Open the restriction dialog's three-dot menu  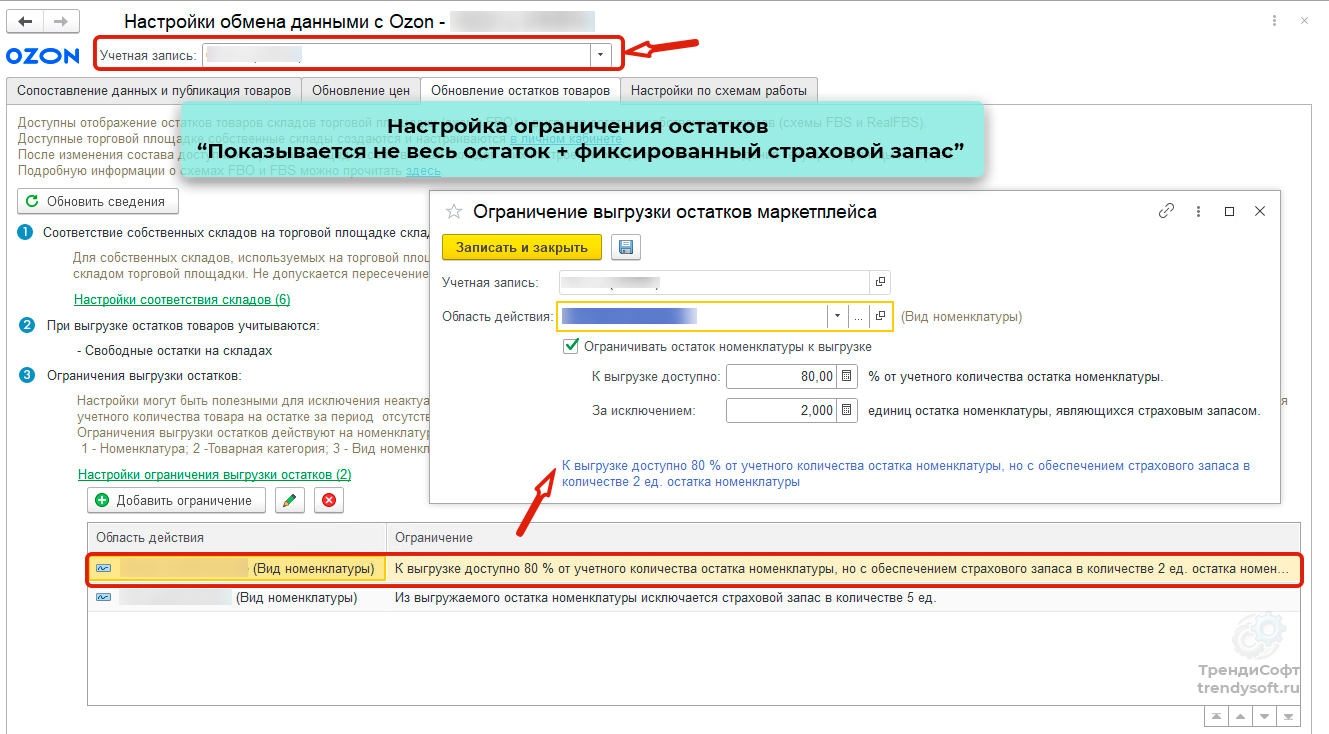pyautogui.click(x=1198, y=211)
